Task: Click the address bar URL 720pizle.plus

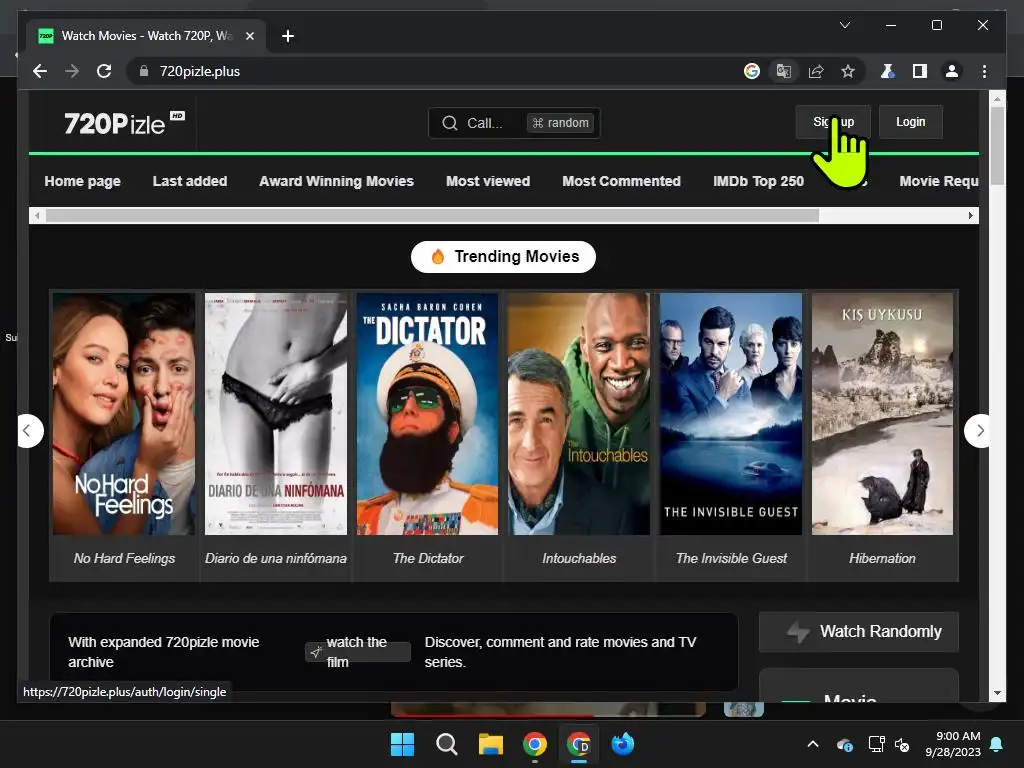Action: point(200,71)
